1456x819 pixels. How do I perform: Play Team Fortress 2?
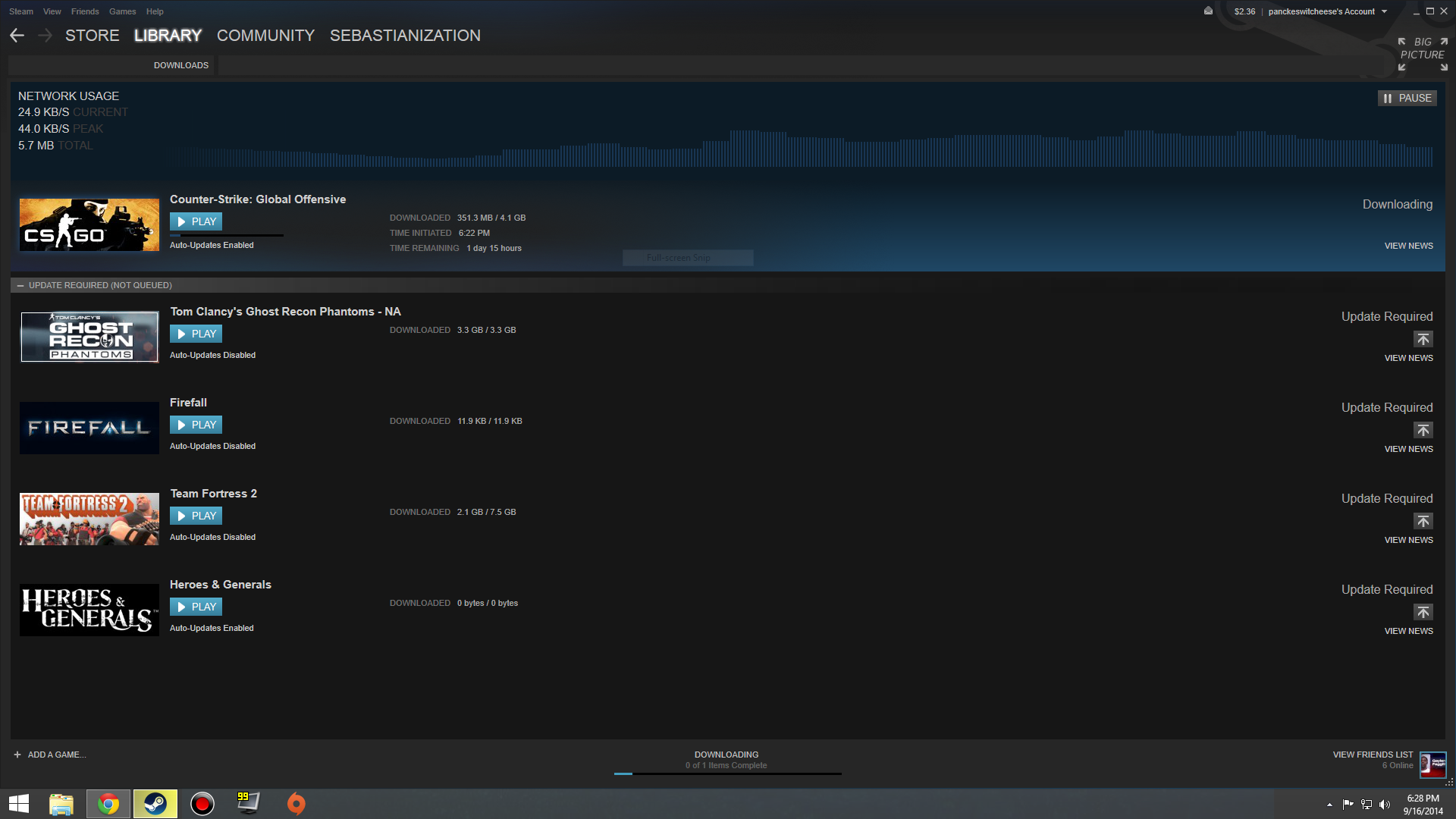[x=196, y=516]
